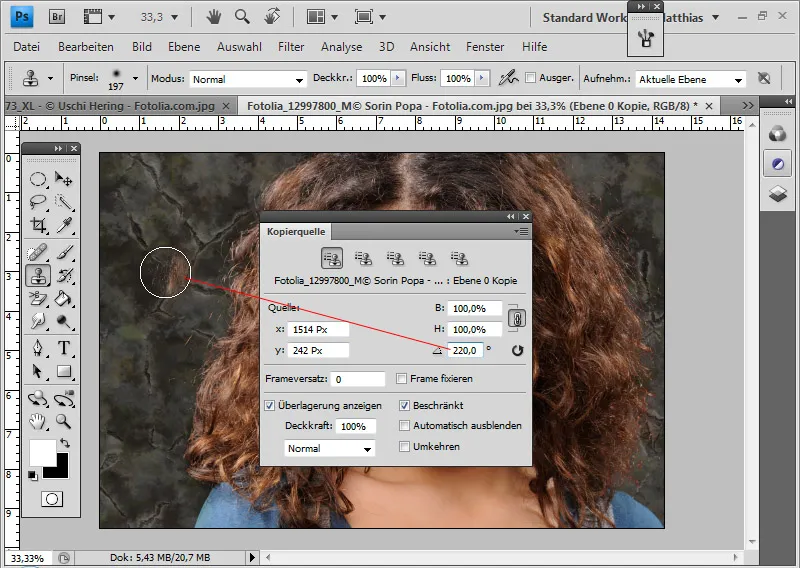Select the Rectangle shape tool

click(64, 371)
